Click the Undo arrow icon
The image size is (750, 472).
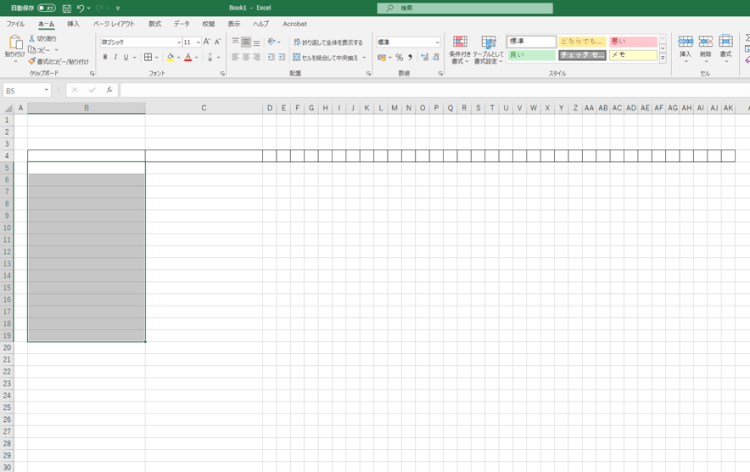pos(80,7)
